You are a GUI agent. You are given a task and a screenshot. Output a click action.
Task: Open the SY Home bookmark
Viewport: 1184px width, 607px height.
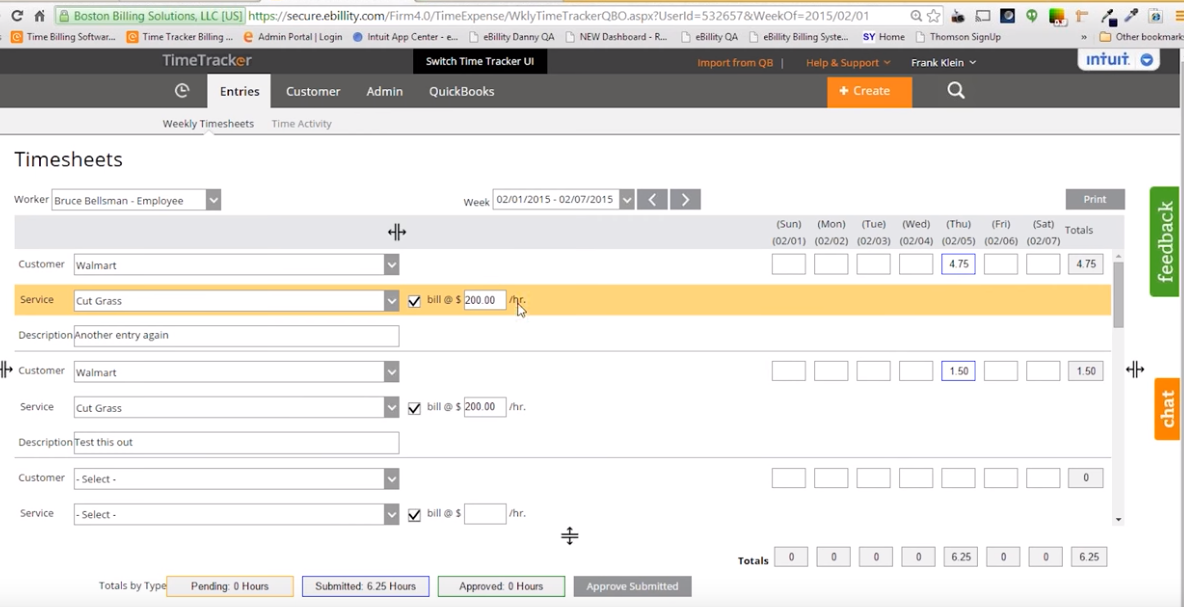[883, 36]
